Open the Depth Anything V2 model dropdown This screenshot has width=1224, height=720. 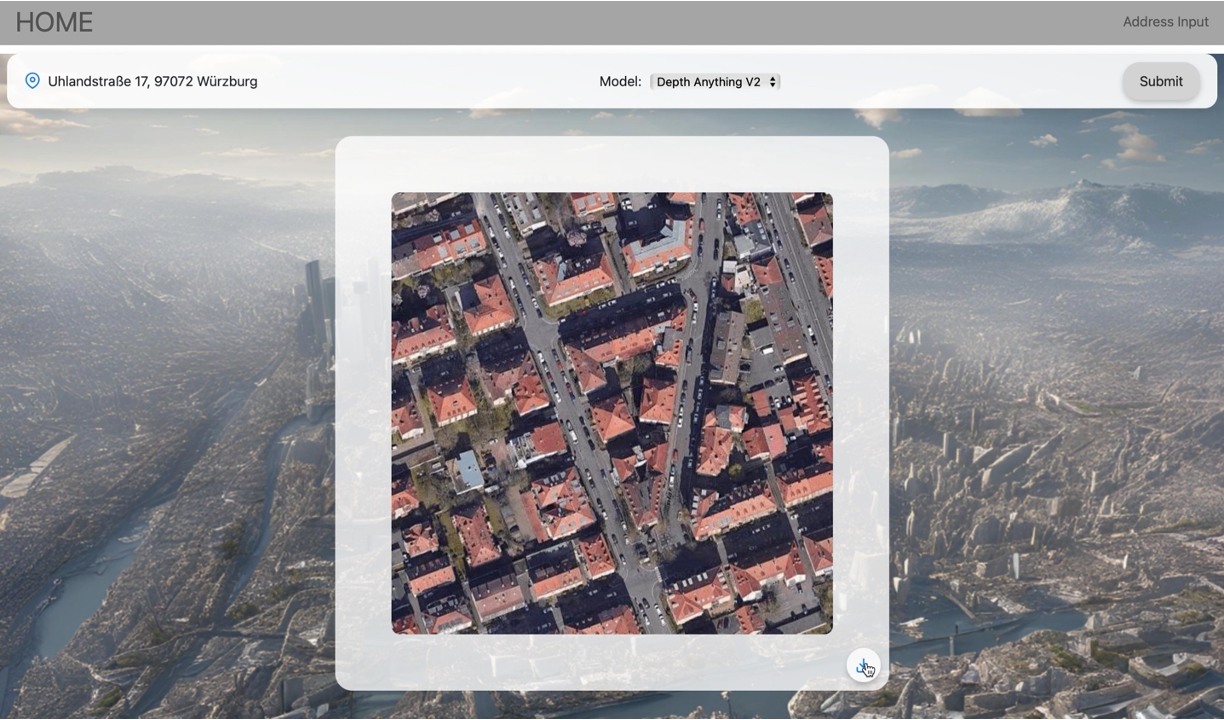pyautogui.click(x=715, y=82)
